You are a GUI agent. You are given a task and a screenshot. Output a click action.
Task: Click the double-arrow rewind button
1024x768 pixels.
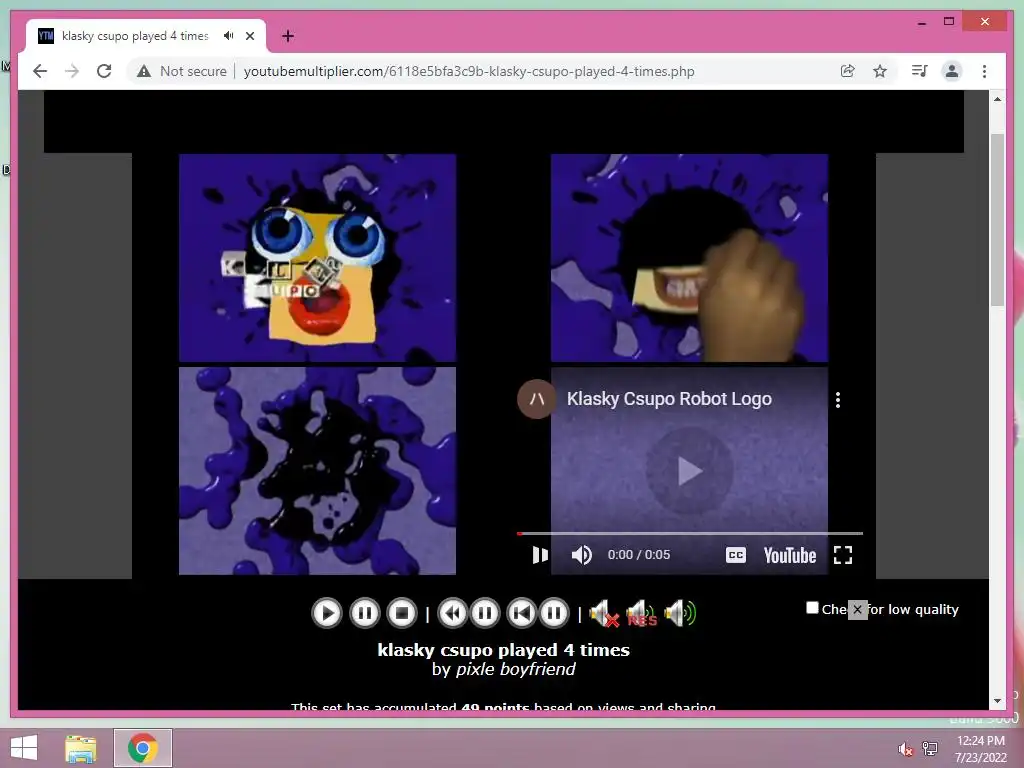tap(452, 613)
